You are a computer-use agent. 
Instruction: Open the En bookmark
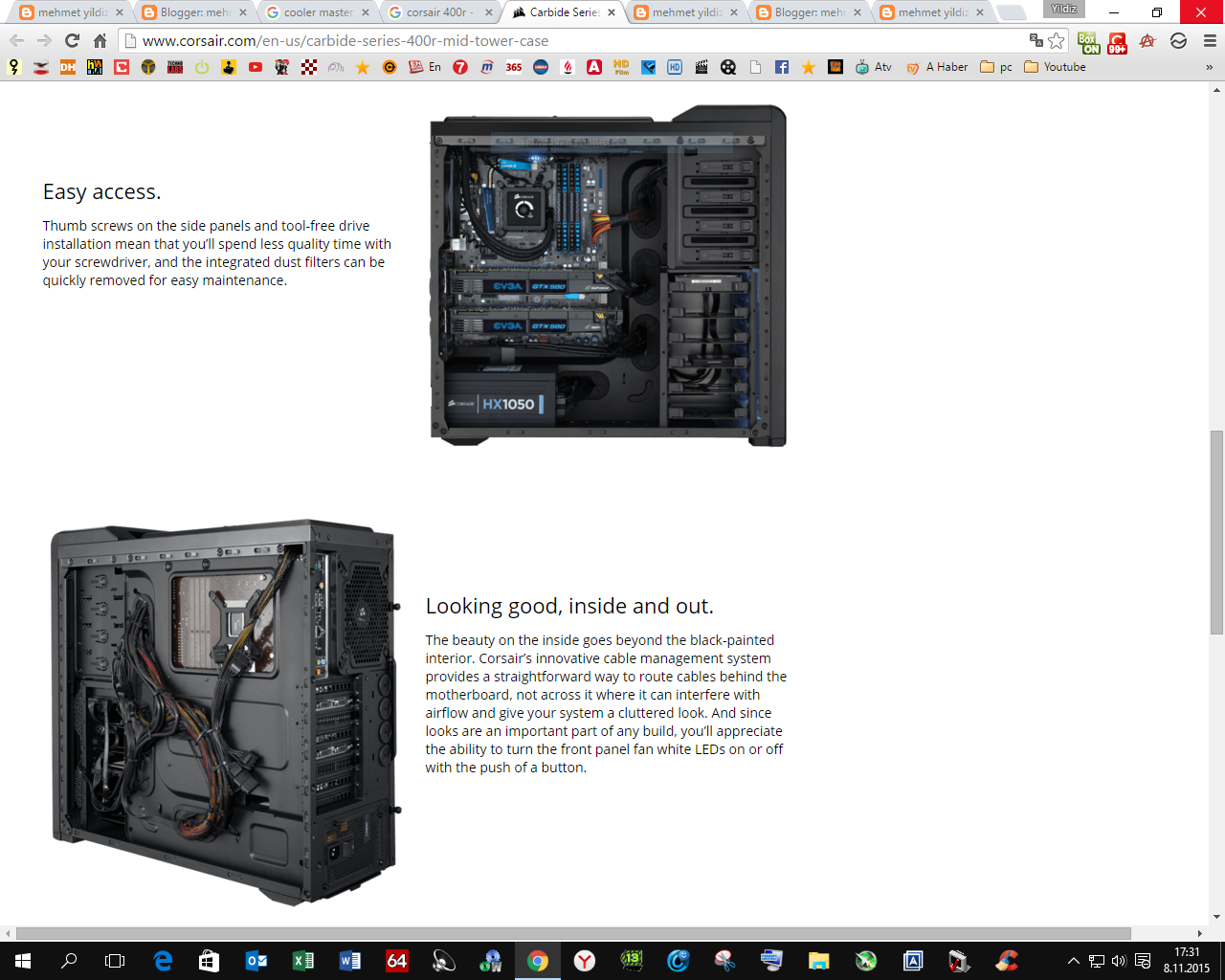tap(425, 67)
